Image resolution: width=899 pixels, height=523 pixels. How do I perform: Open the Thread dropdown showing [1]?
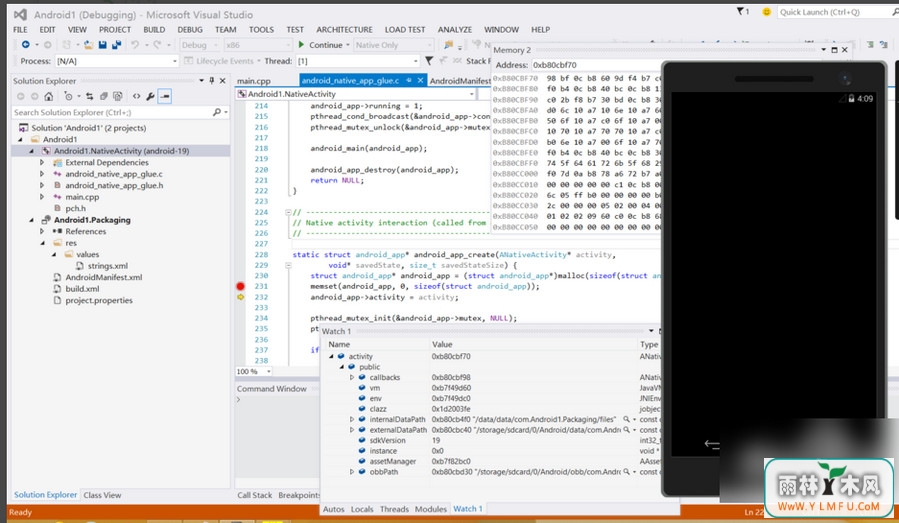click(x=415, y=61)
